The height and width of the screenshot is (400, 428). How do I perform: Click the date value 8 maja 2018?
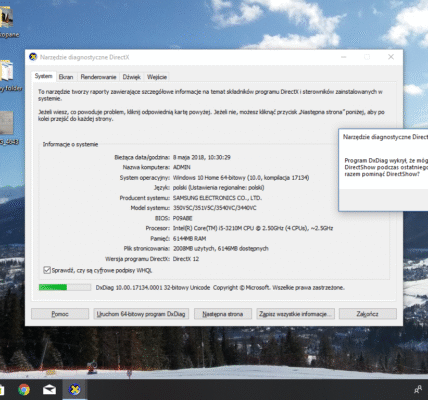tap(201, 157)
